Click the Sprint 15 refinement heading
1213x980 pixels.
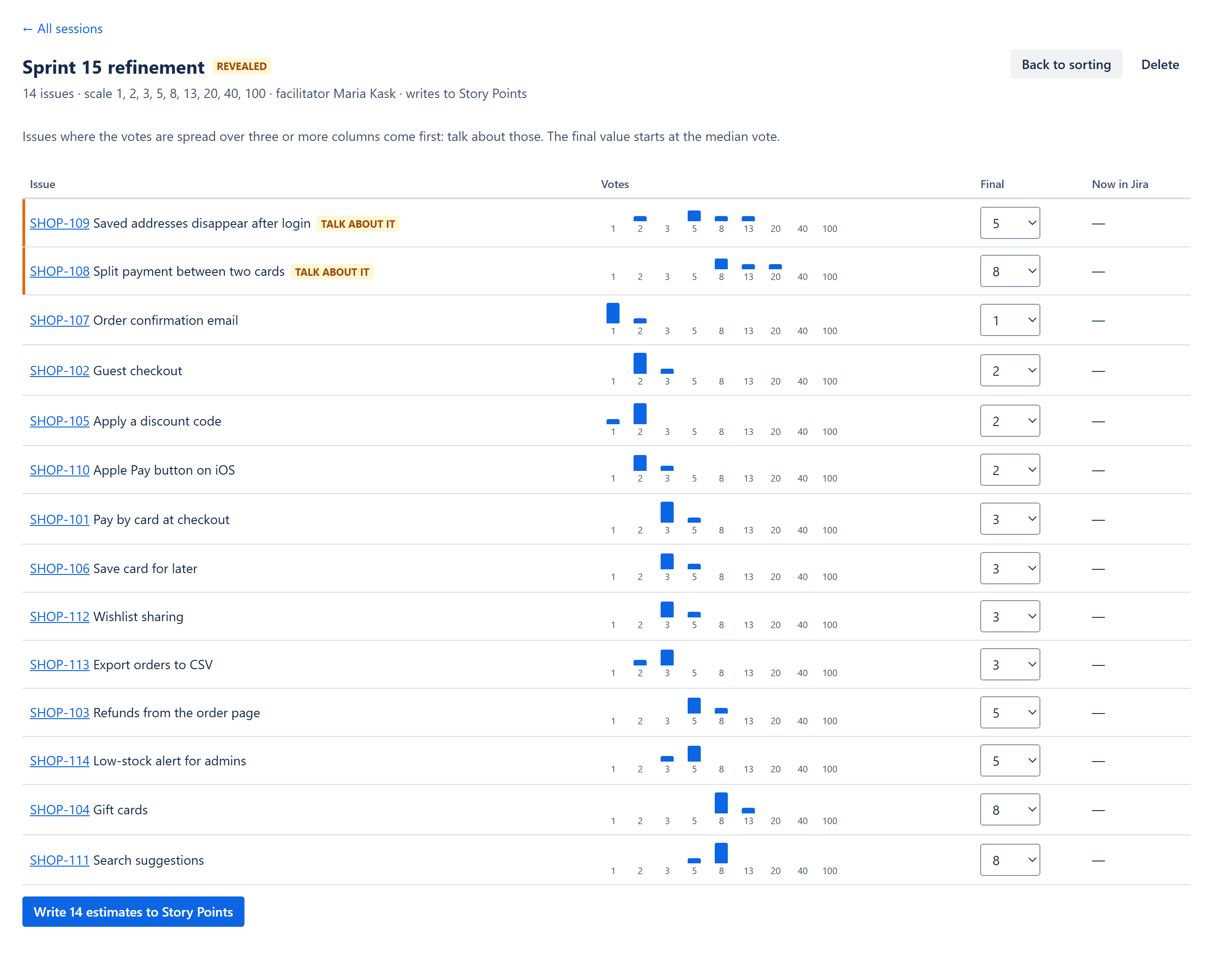[x=113, y=67]
